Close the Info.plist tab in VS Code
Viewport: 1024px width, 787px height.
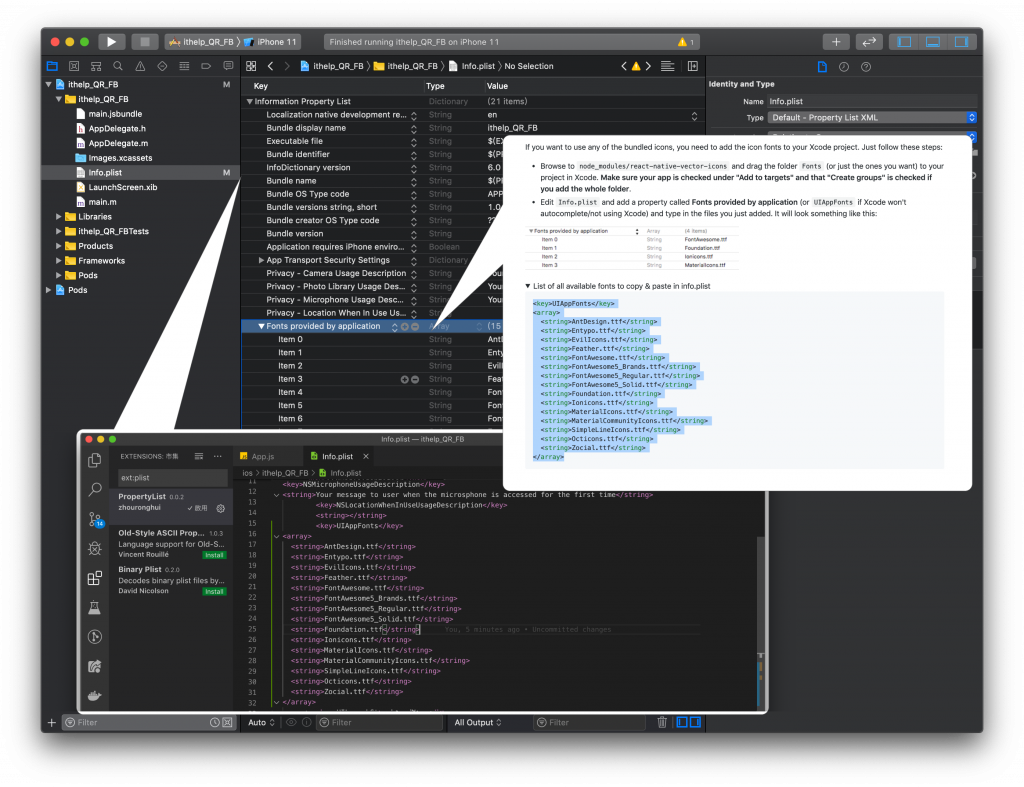[366, 457]
